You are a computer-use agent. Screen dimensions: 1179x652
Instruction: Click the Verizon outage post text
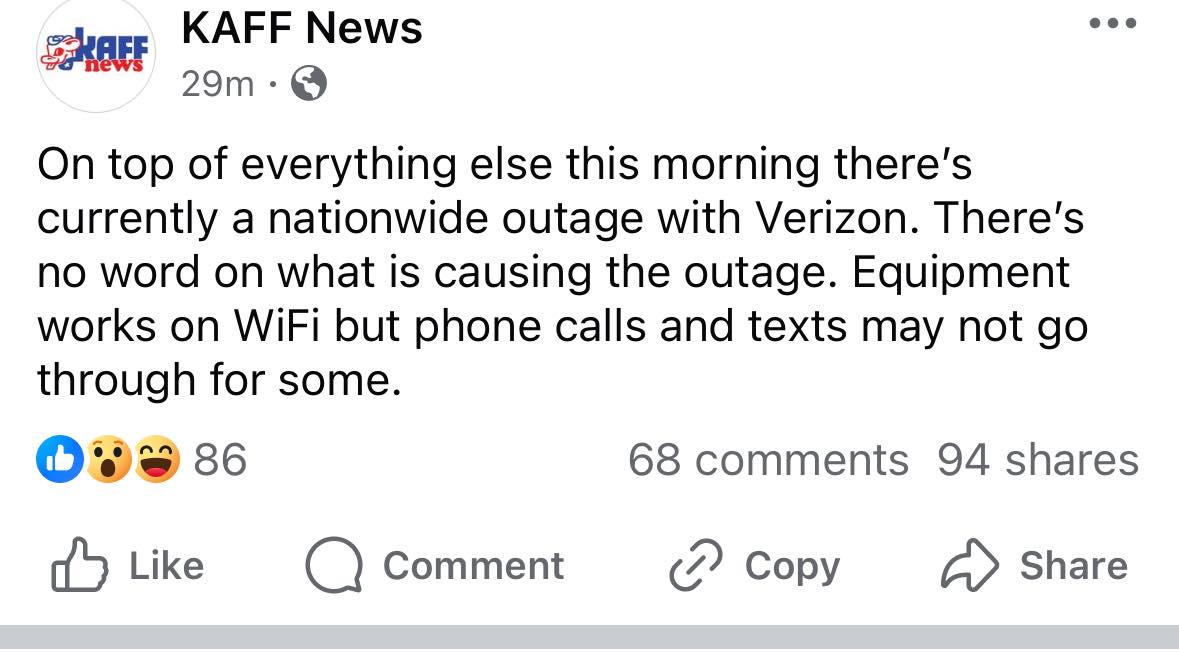(560, 272)
